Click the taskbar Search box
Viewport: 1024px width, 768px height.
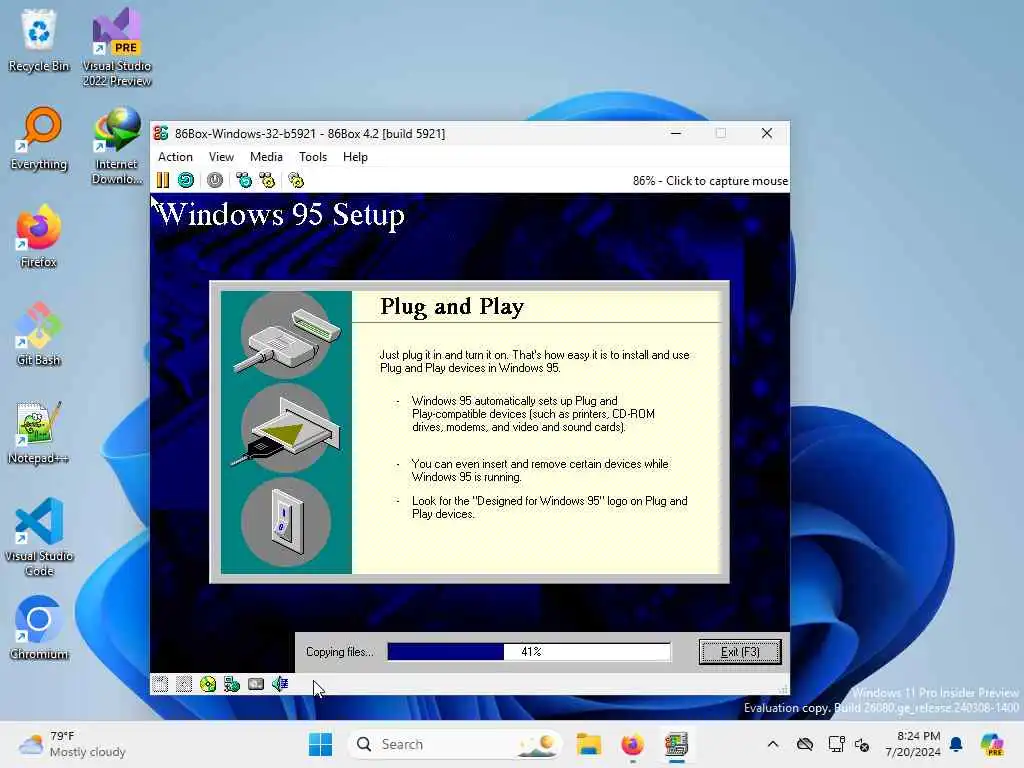455,744
